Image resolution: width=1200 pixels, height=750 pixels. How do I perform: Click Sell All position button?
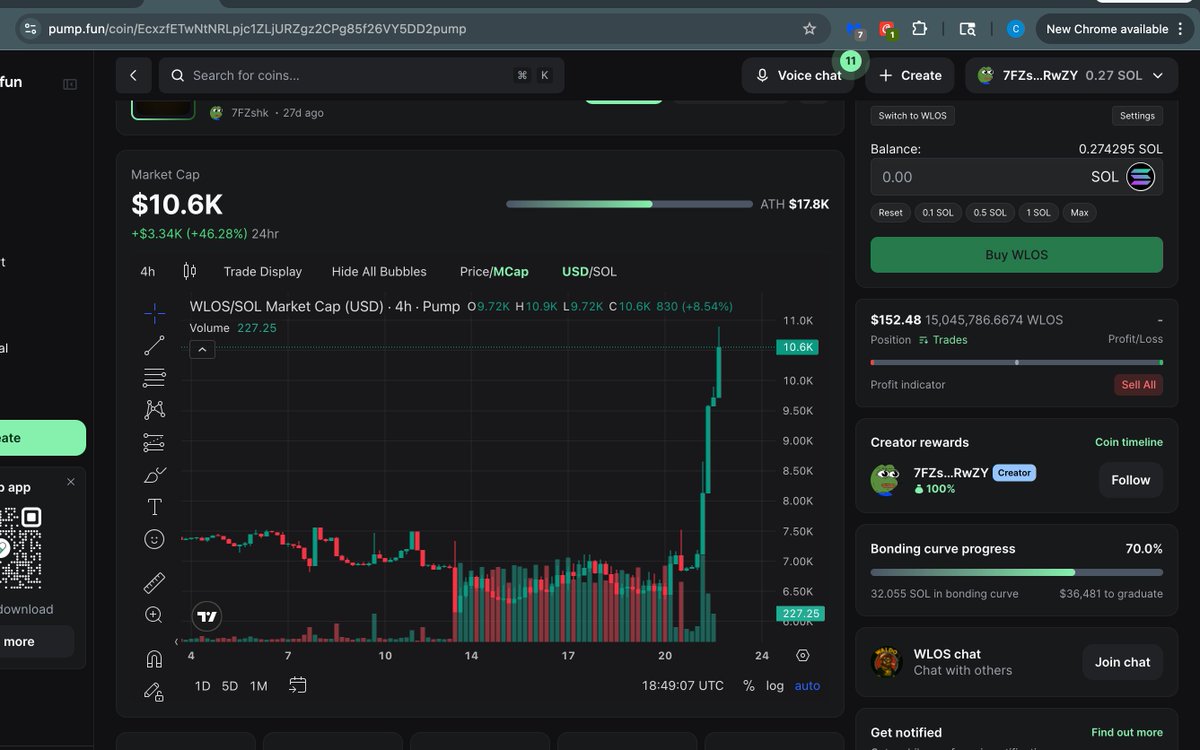click(1138, 385)
